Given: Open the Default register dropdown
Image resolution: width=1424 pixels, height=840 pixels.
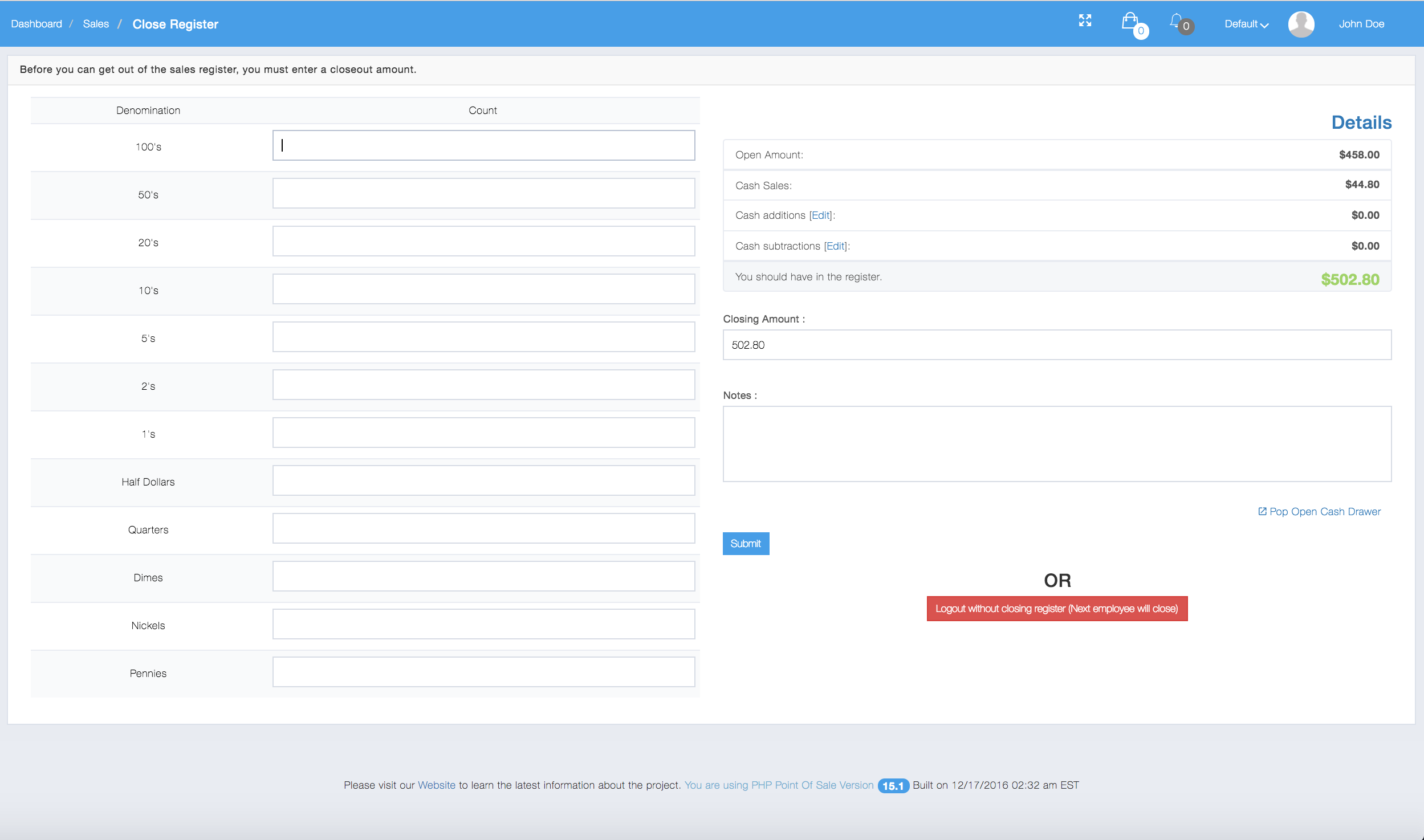Looking at the screenshot, I should tap(1246, 24).
